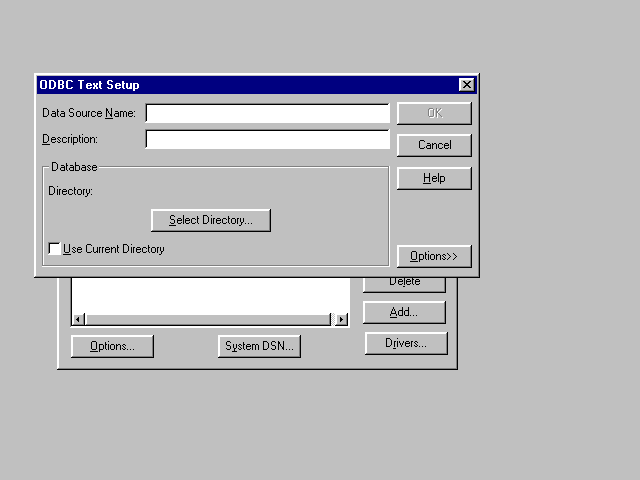640x480 pixels.
Task: Click the Delete button behind the dialog
Action: coord(404,284)
